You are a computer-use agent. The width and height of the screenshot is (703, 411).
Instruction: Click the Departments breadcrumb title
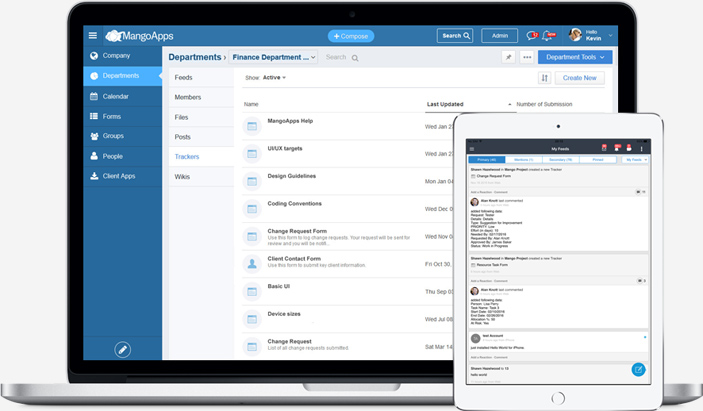click(x=195, y=57)
